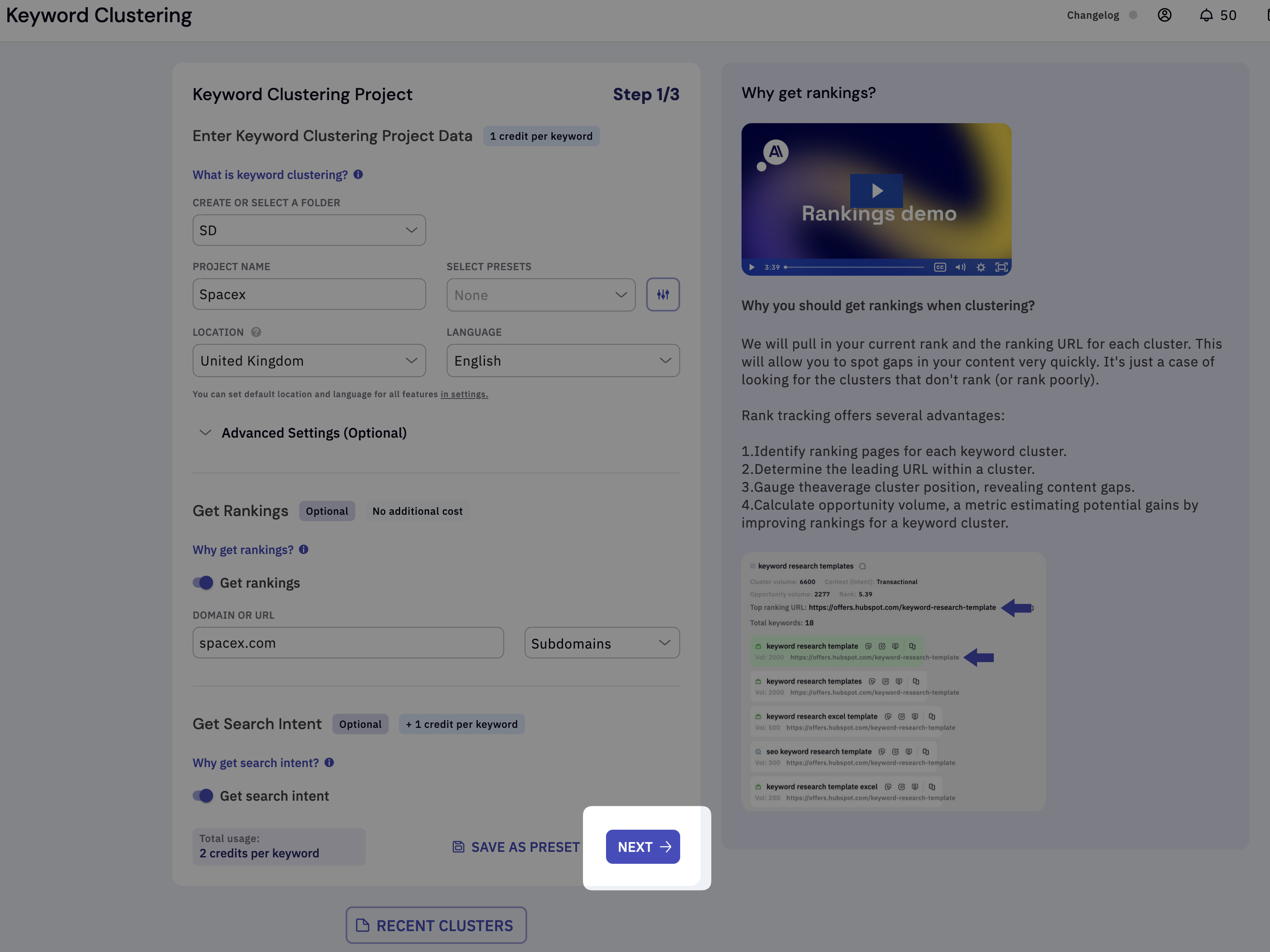Viewport: 1270px width, 952px height.
Task: Open the preset settings sliders icon
Action: (x=663, y=294)
